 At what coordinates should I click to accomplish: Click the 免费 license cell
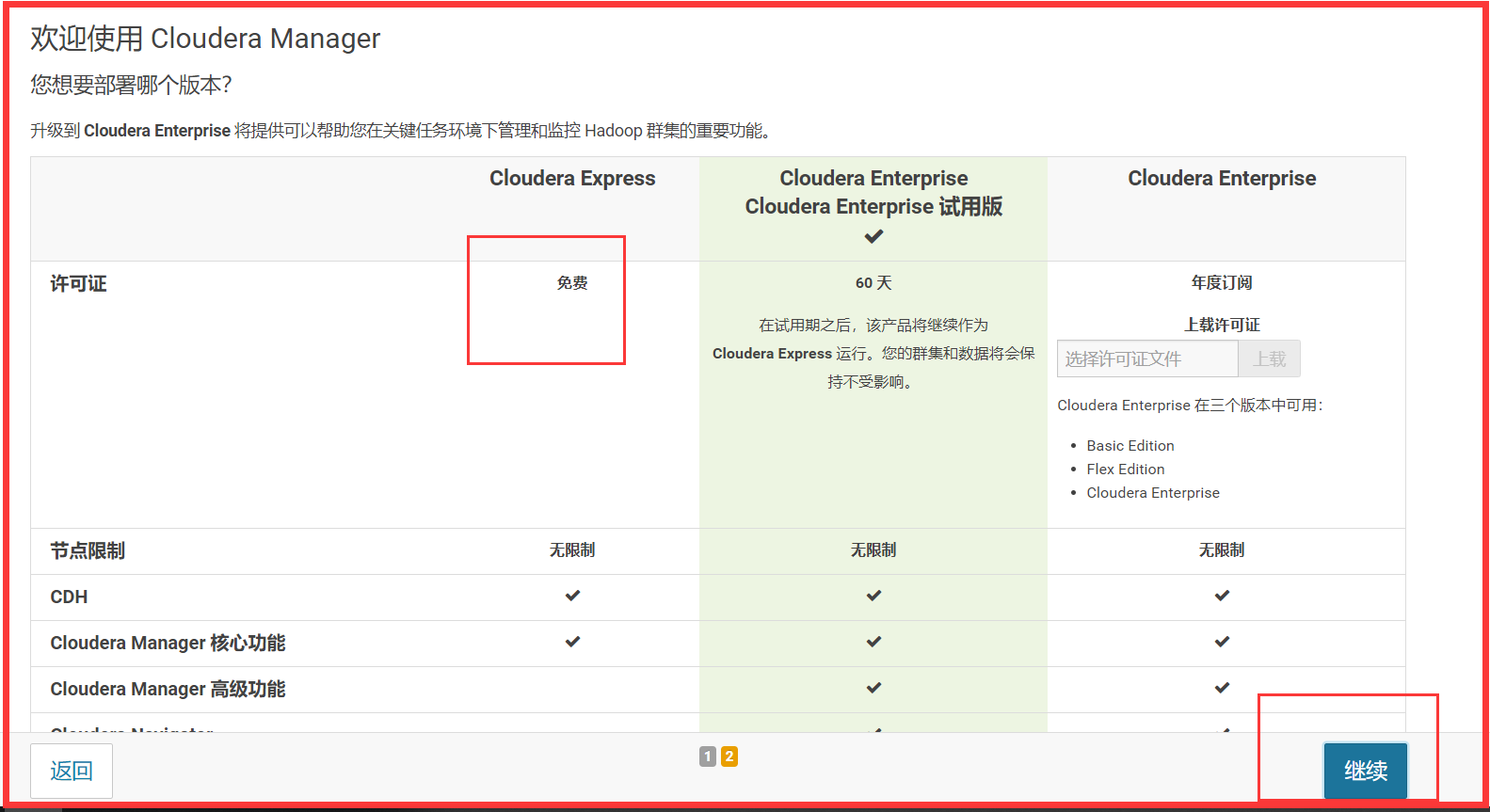(572, 282)
